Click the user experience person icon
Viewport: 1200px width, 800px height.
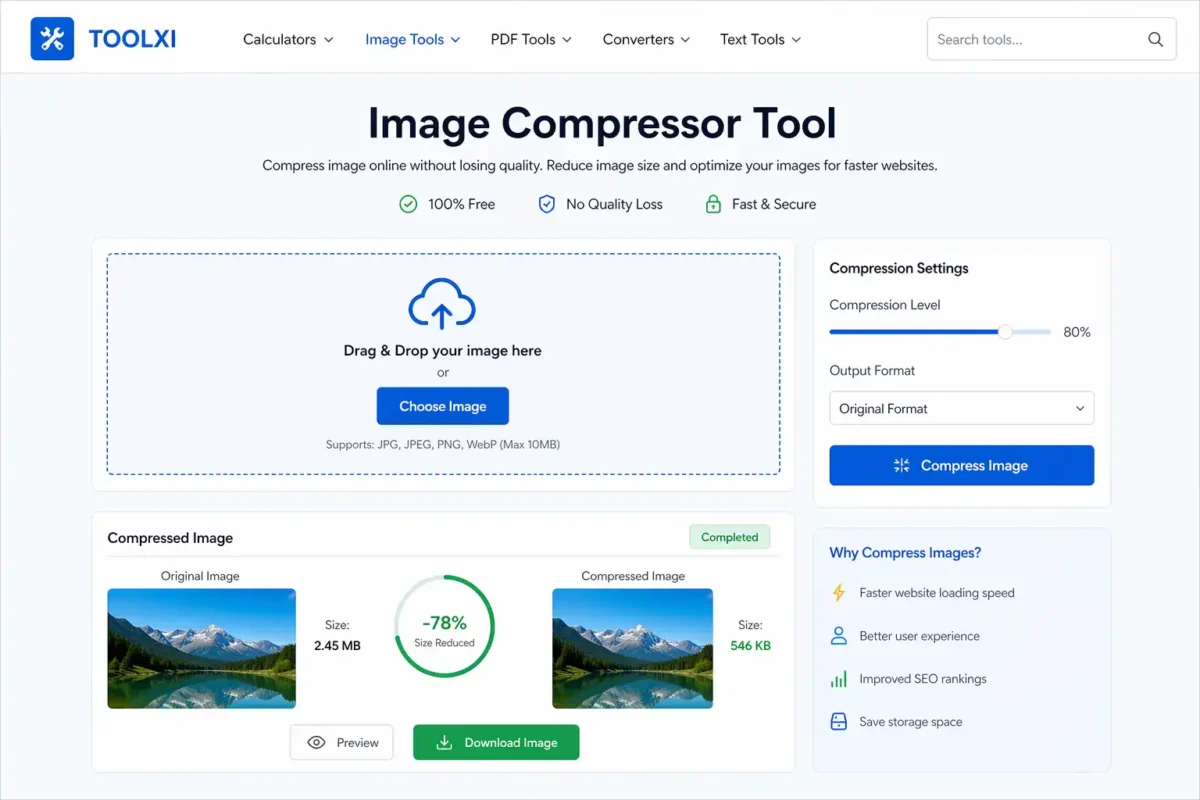click(x=839, y=636)
